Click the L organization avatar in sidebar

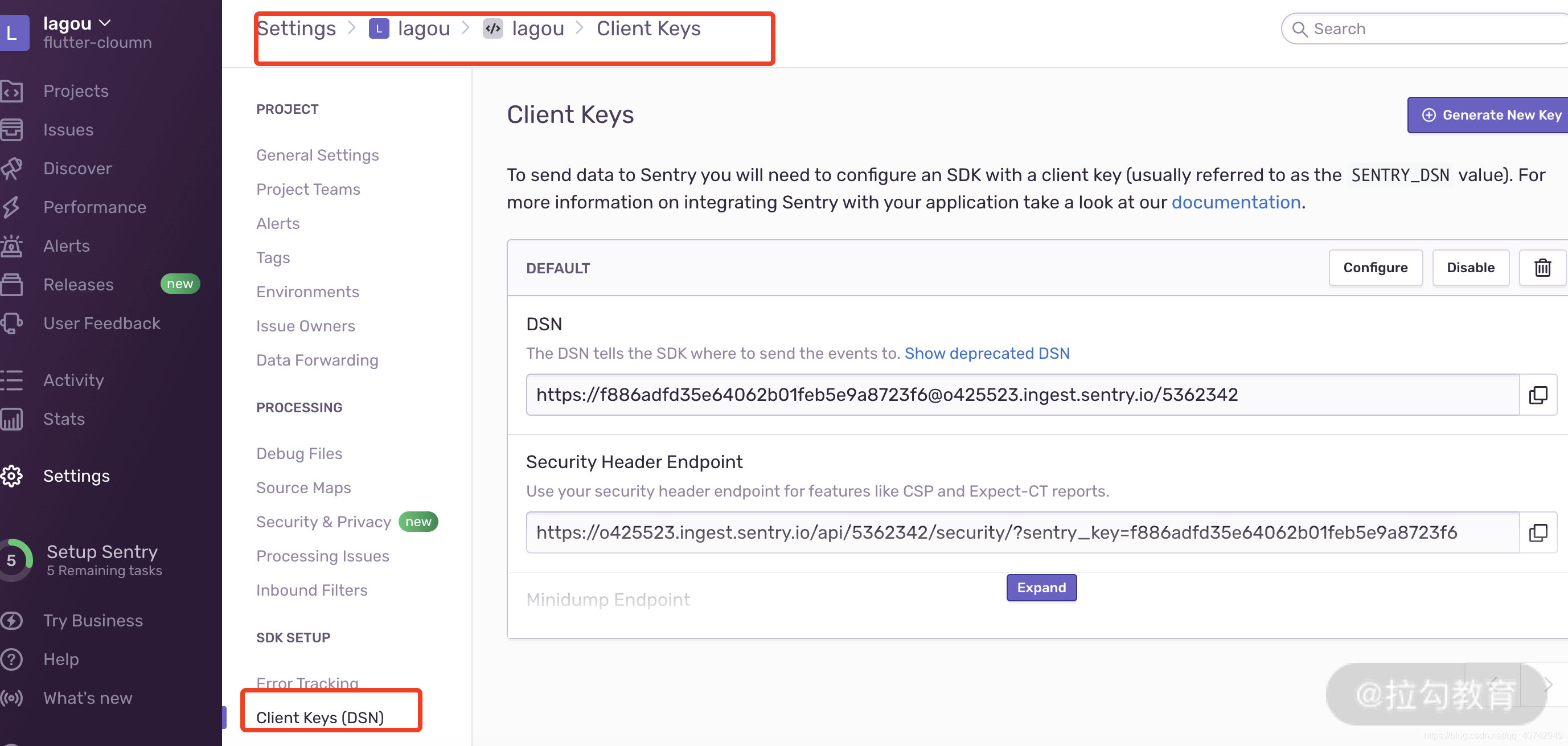coord(14,33)
